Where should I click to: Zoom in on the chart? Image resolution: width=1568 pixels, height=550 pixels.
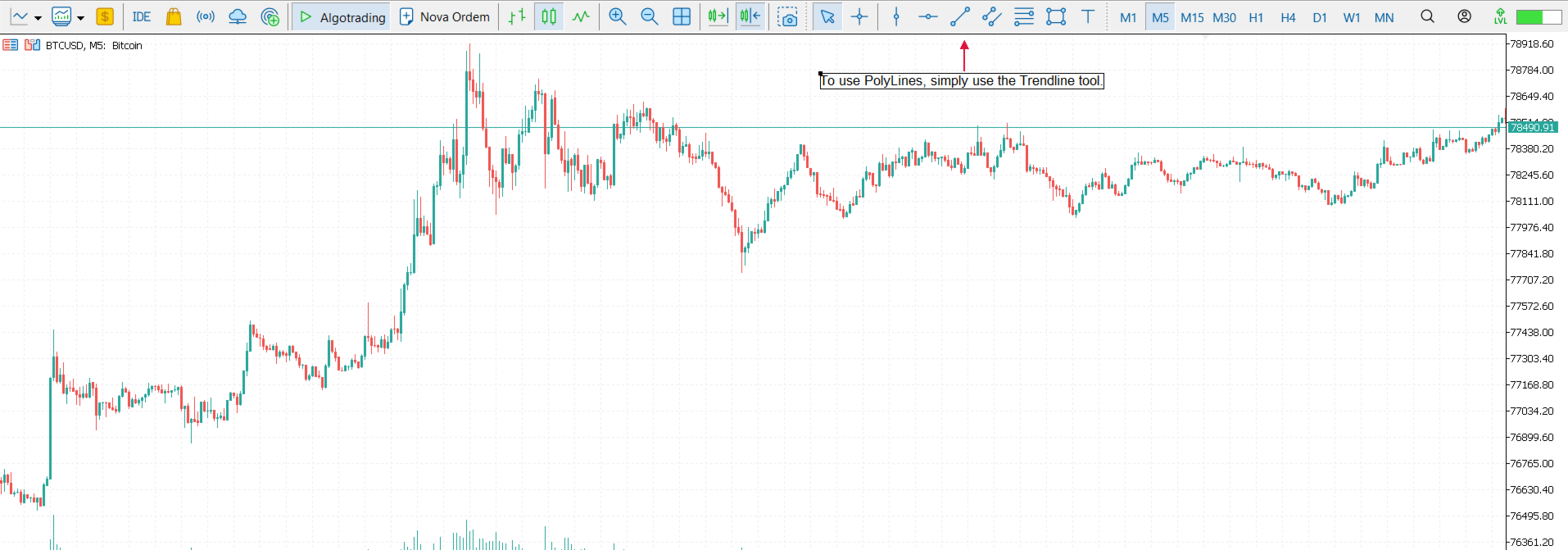click(618, 16)
